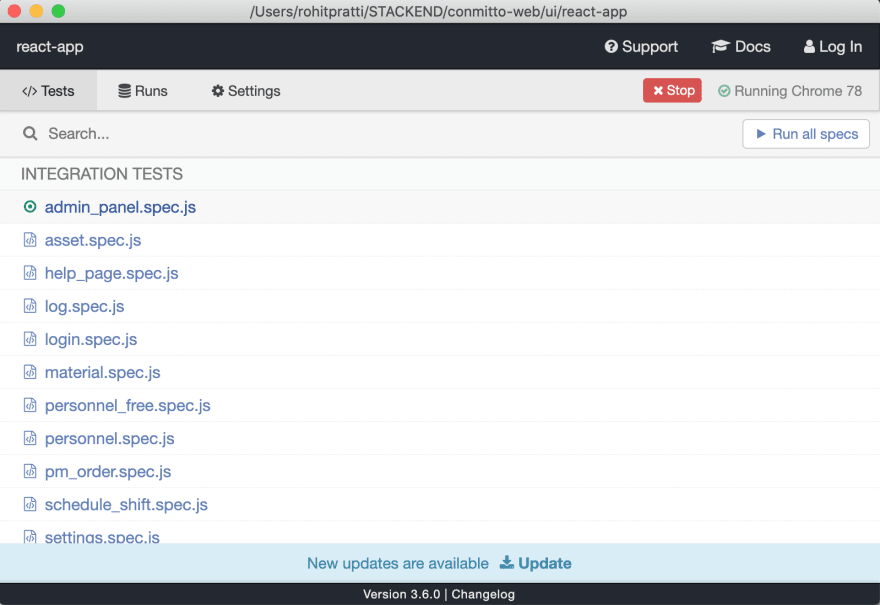Click the INTEGRATION TESTS section header
880x605 pixels.
click(x=102, y=174)
